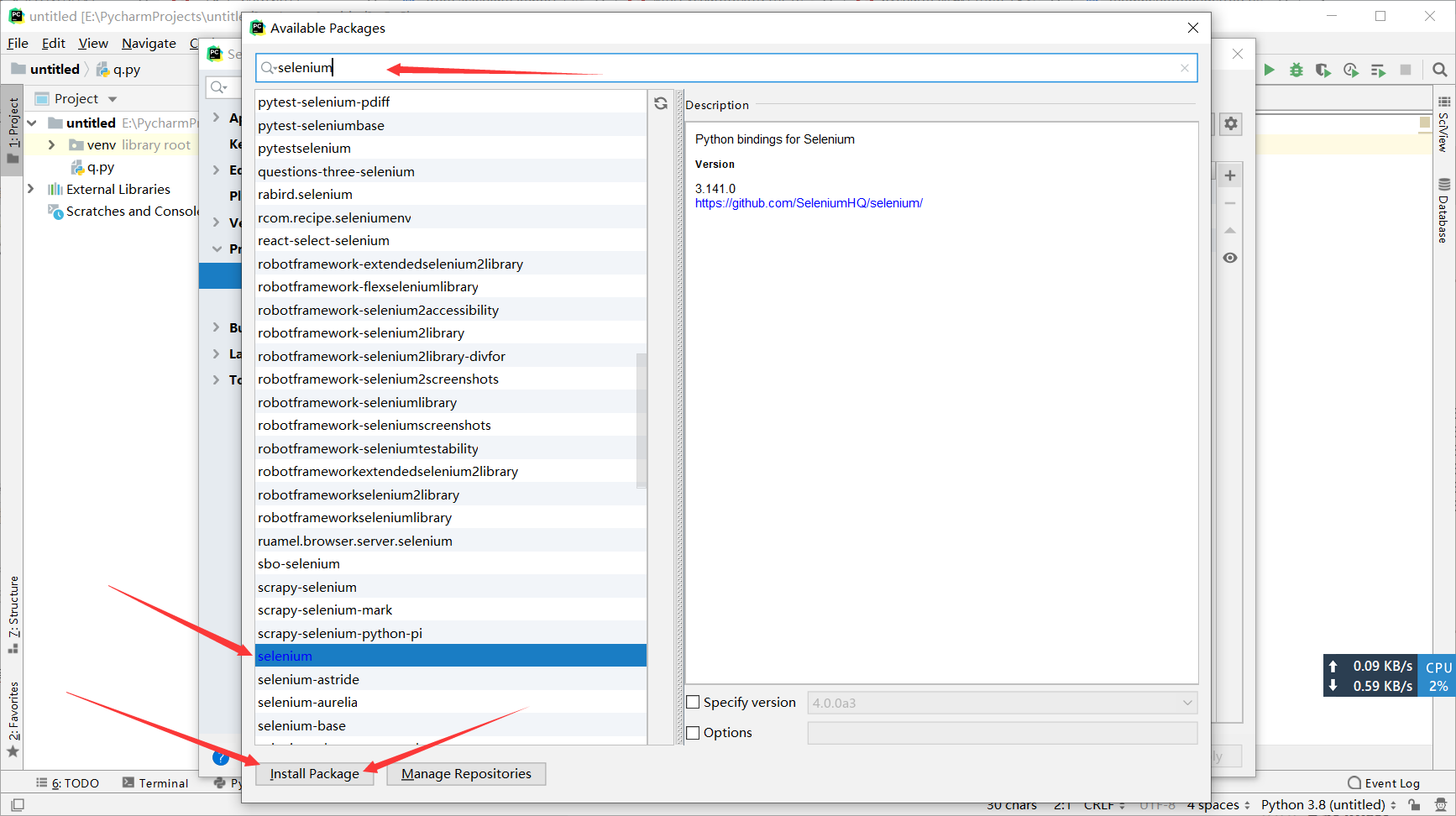This screenshot has height=816, width=1456.
Task: Open Search Everywhere magnifier in PyCharm toolbar
Action: (x=1440, y=70)
